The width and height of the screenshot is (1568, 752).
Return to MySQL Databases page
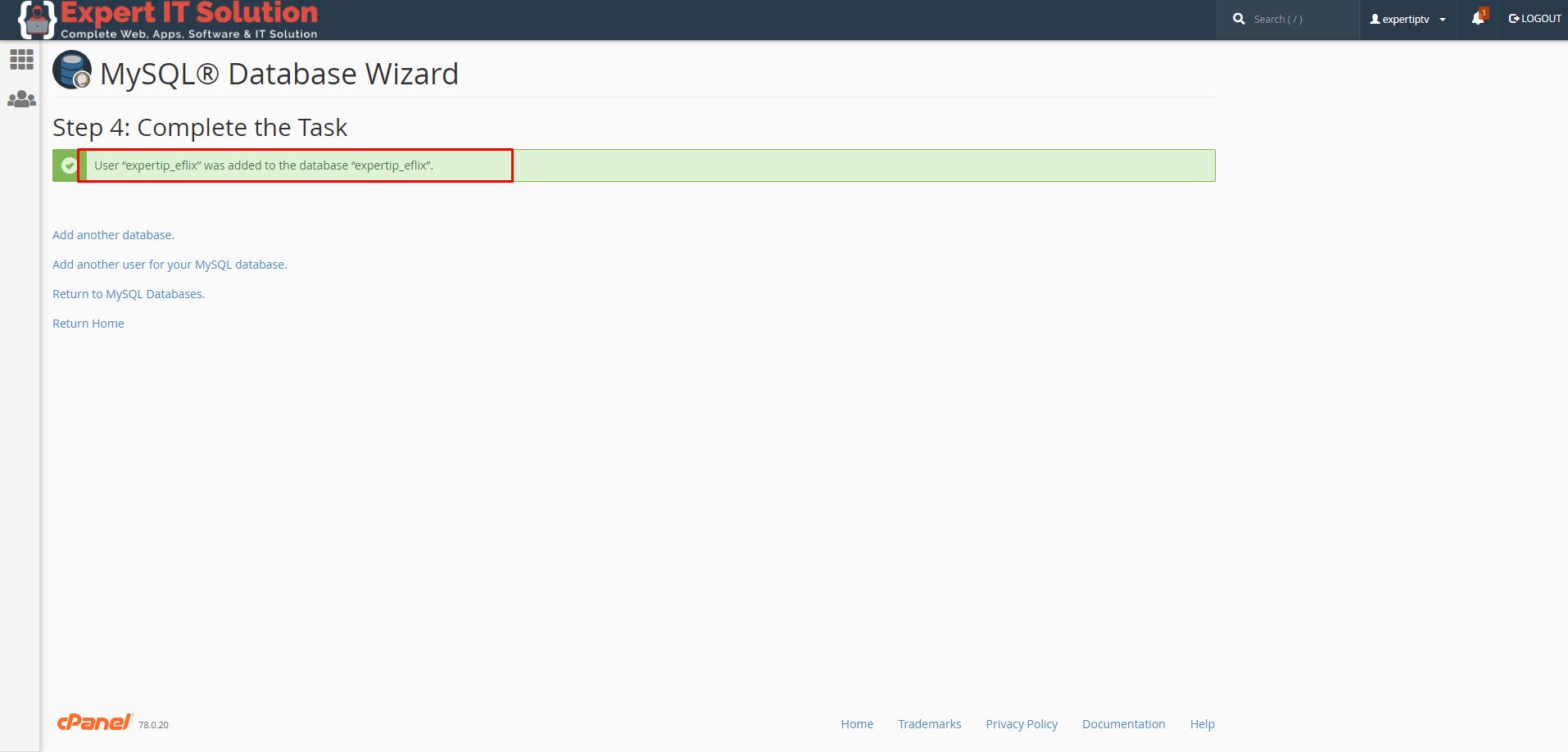129,294
